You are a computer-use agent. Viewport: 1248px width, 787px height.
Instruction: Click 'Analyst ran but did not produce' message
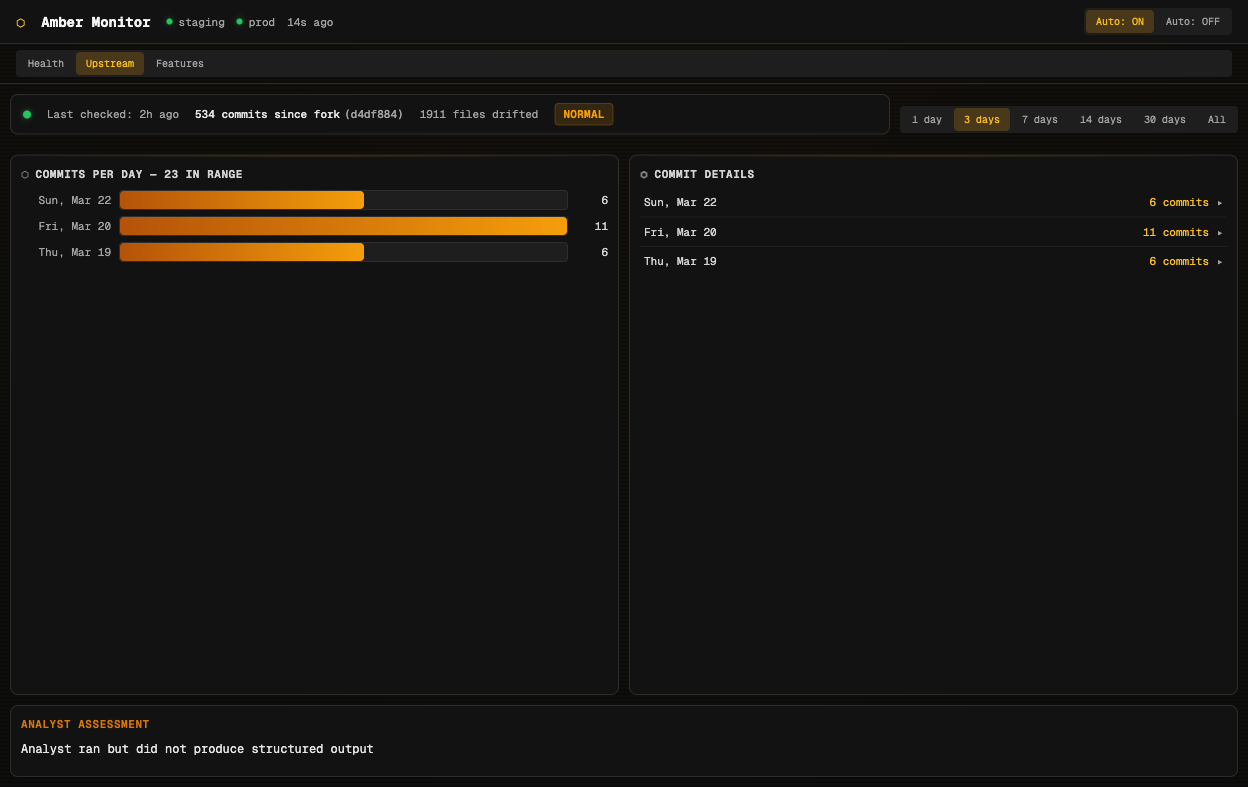197,749
